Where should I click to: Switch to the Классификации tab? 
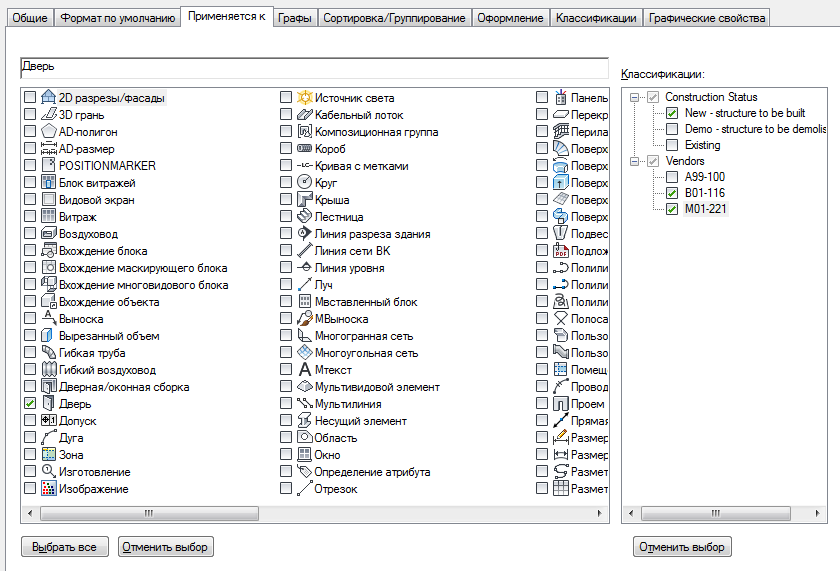point(596,18)
